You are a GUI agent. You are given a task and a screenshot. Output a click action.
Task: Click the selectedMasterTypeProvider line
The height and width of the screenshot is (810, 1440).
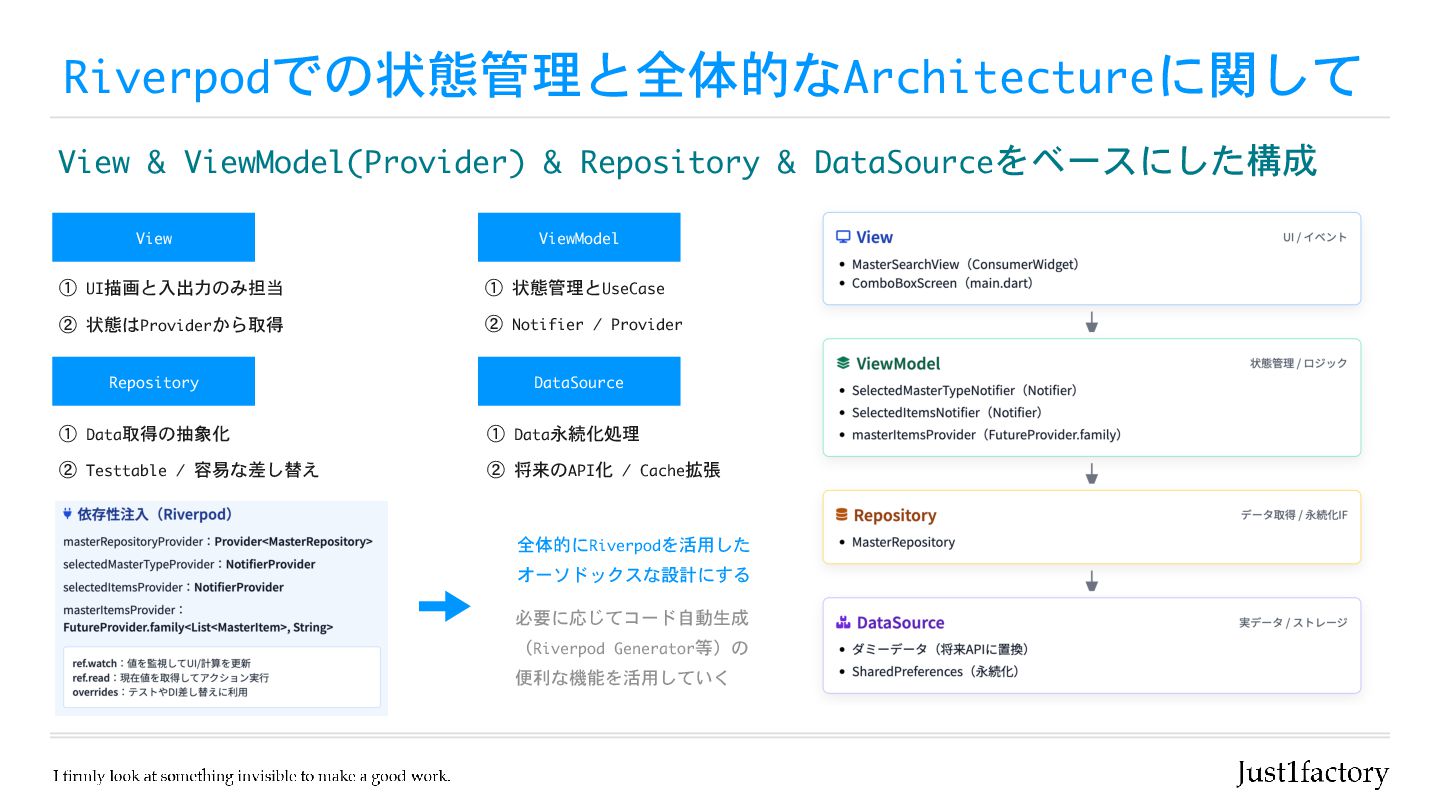tap(189, 564)
